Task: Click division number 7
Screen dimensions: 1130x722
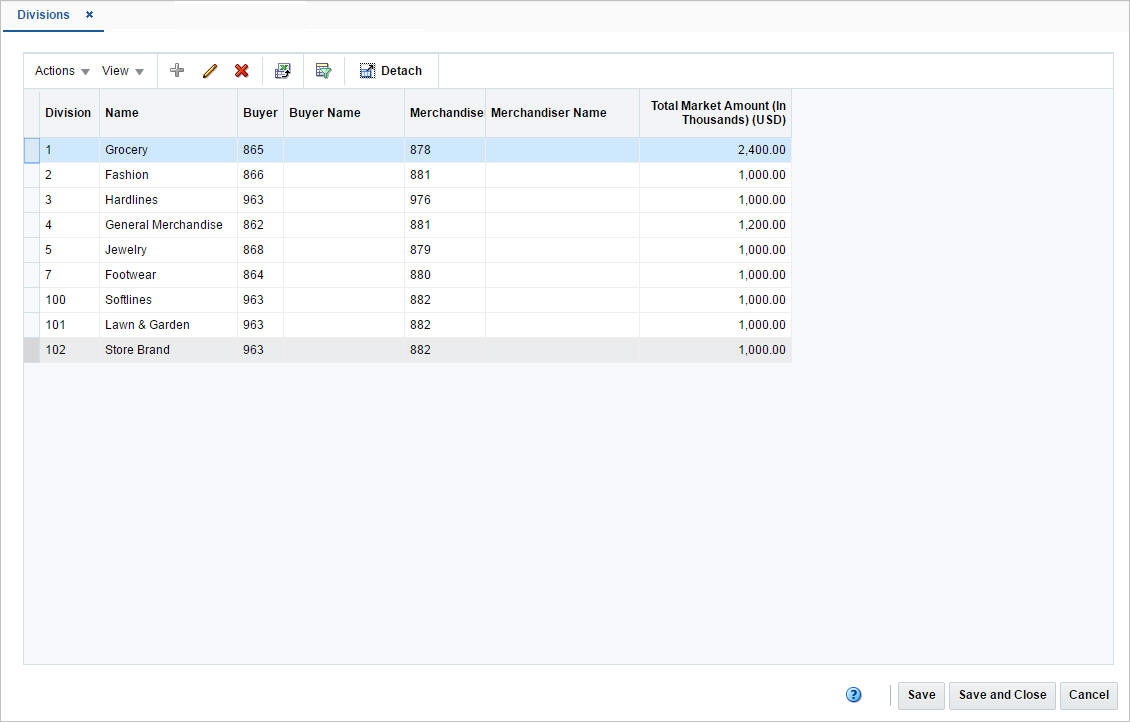Action: coord(69,275)
